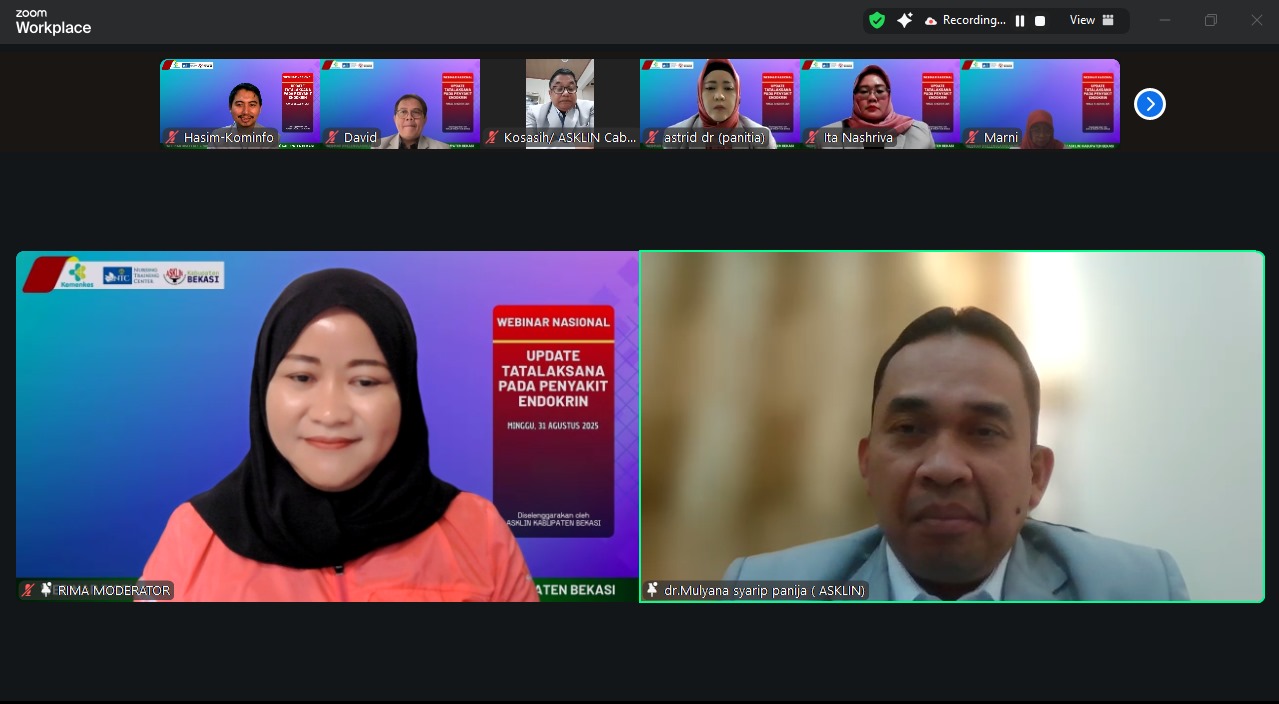Open the View layout menu

(x=1091, y=20)
